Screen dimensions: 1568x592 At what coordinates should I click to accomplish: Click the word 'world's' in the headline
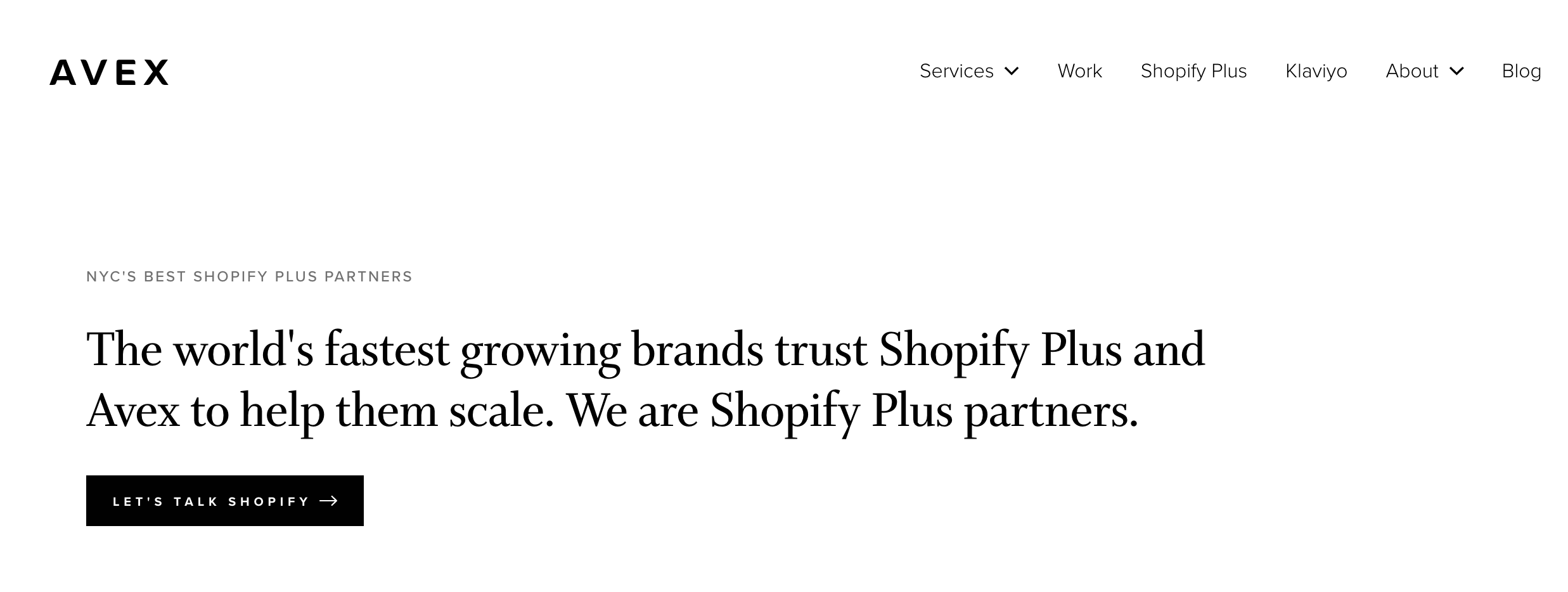click(243, 350)
